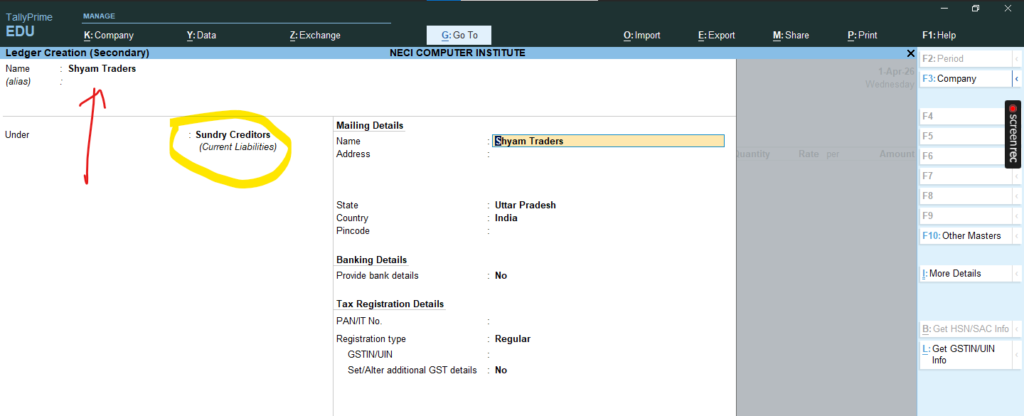Screen dimensions: 1024x416
Task: Open F1: Help
Action: (938, 35)
